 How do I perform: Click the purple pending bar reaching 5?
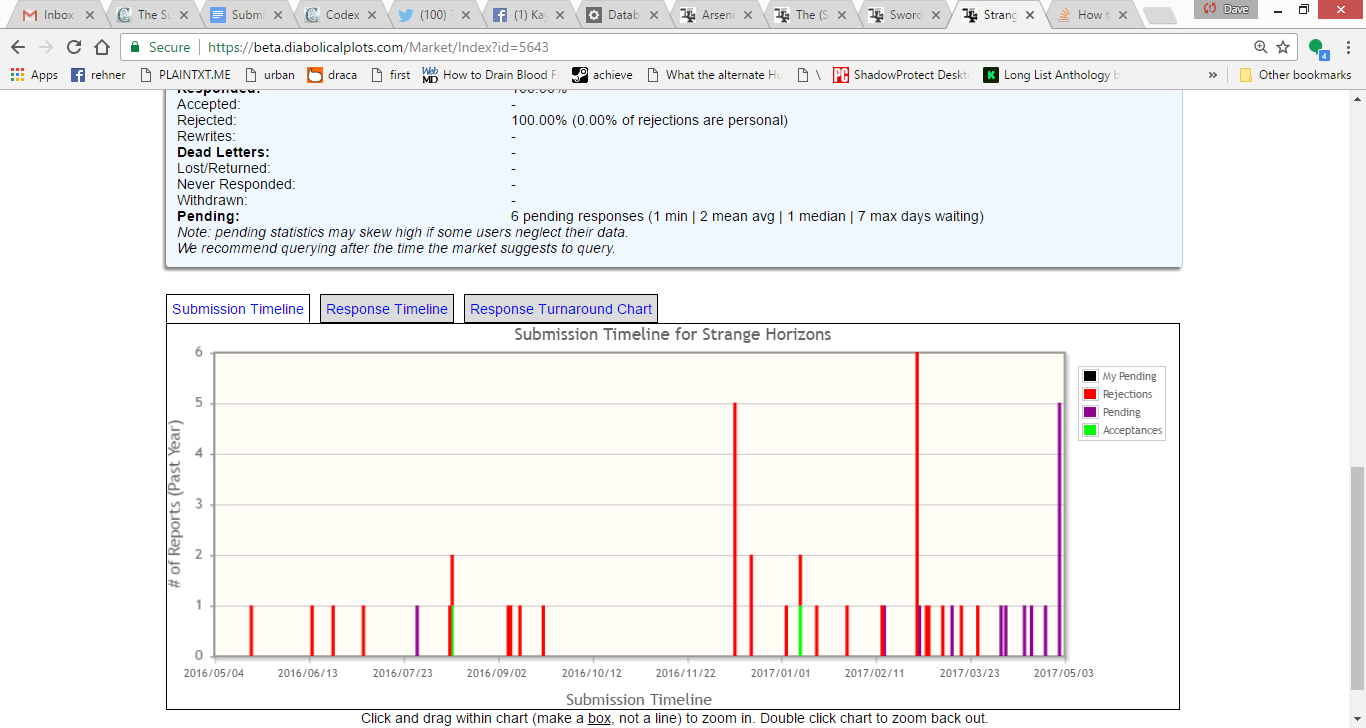tap(1059, 529)
